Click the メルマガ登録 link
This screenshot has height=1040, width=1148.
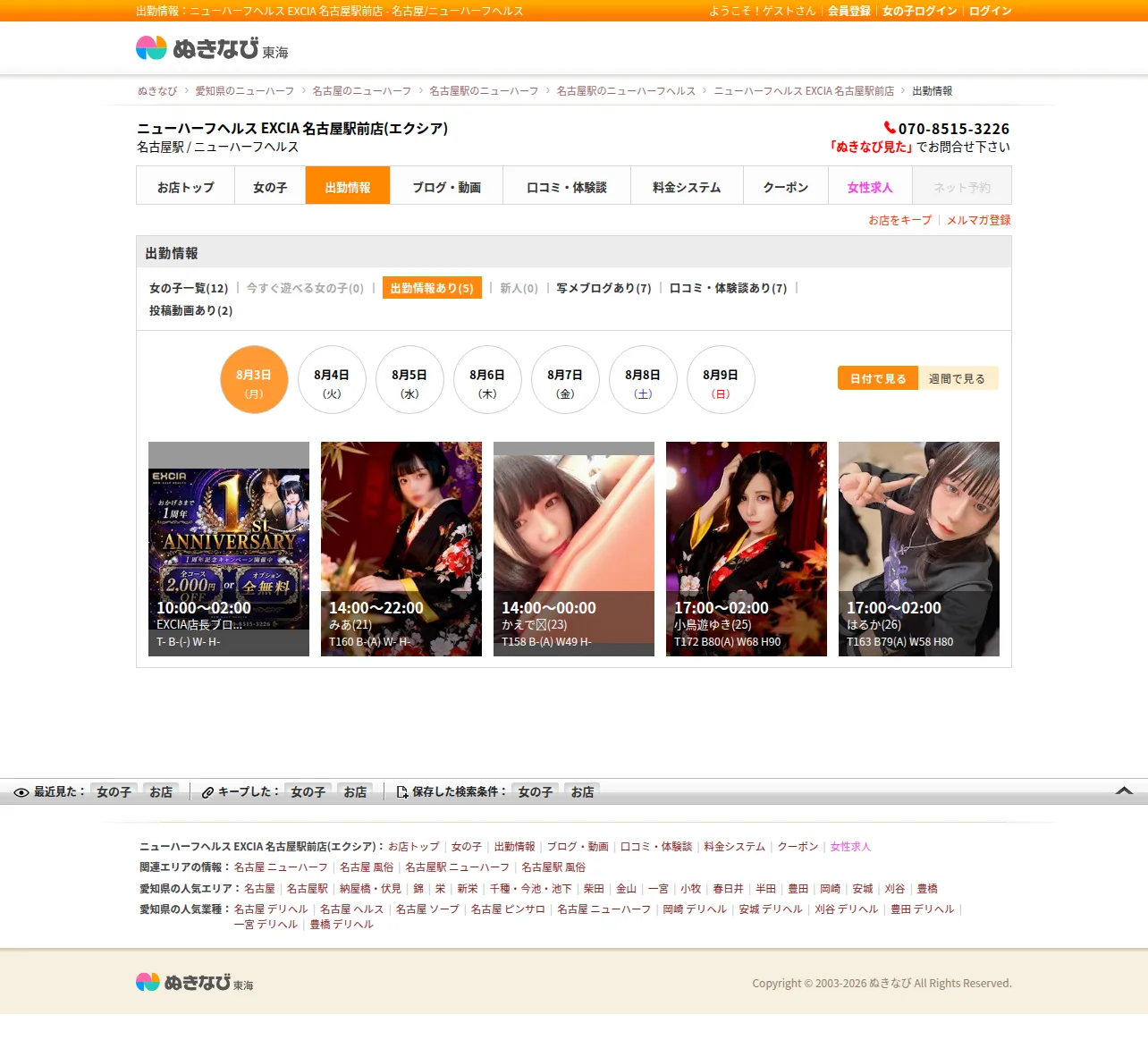(x=979, y=220)
